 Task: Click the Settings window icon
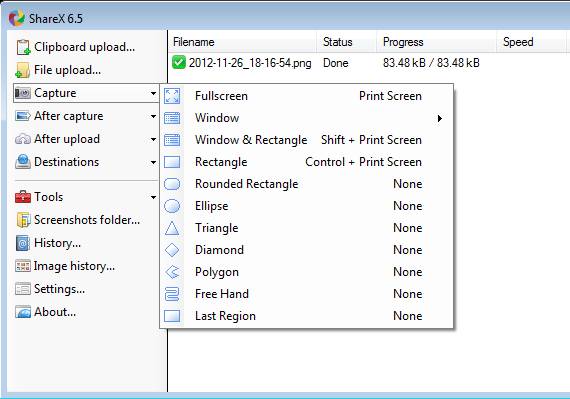click(x=23, y=289)
